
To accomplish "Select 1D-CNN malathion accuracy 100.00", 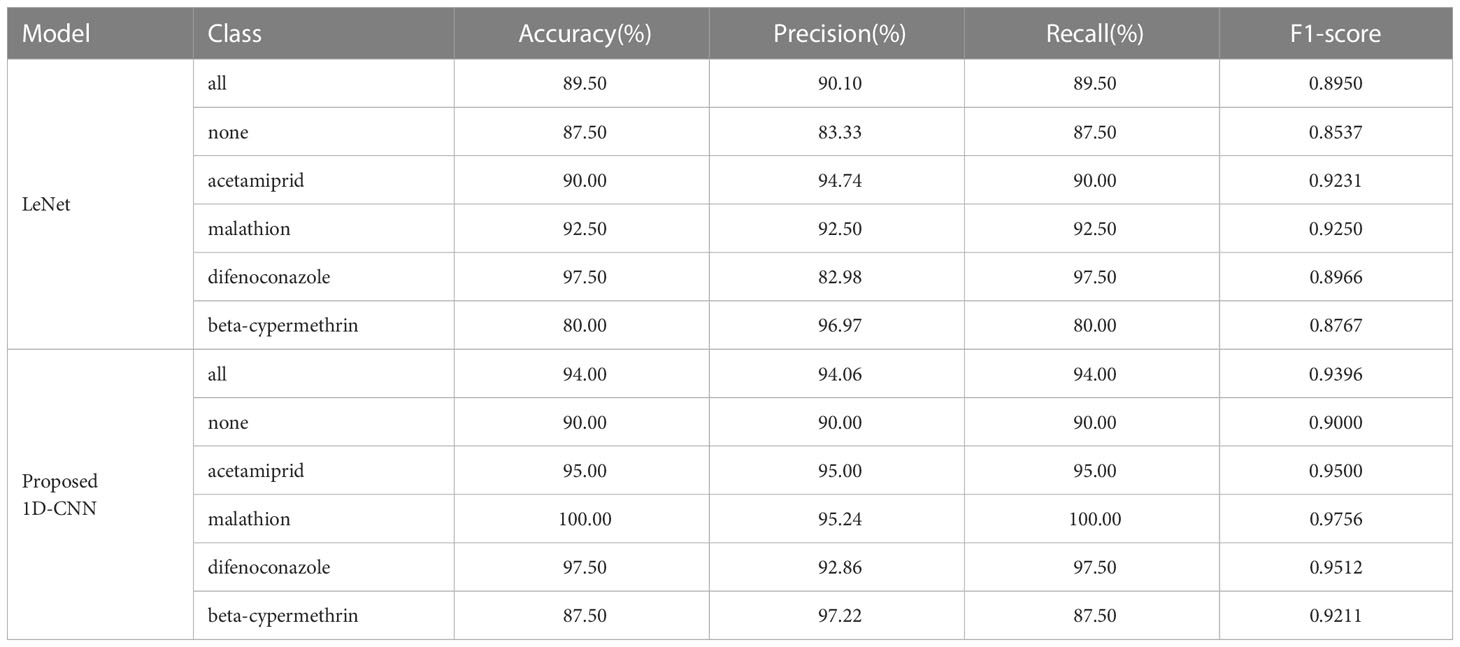I will (585, 519).
